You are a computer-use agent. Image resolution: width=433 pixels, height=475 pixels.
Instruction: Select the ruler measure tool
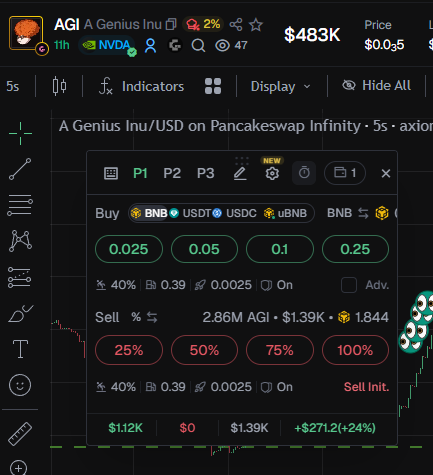click(x=20, y=434)
